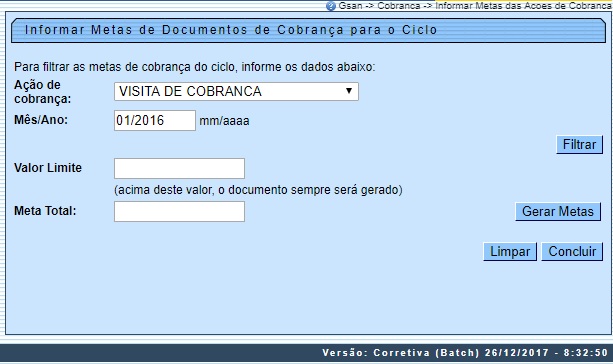613x364 pixels.
Task: Click the 'Valor Limite' label
Action: 48,168
